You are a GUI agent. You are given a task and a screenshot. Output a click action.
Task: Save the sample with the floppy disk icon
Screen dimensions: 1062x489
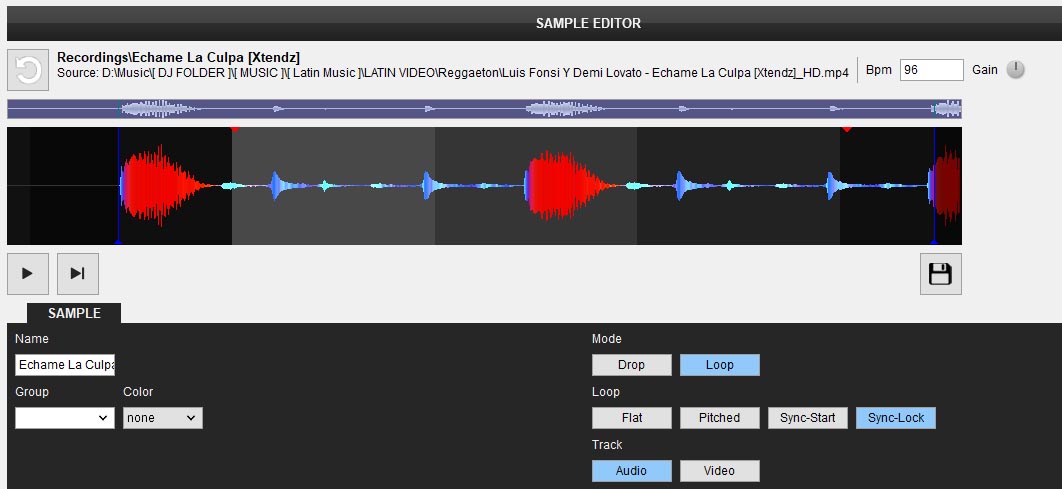coord(940,274)
